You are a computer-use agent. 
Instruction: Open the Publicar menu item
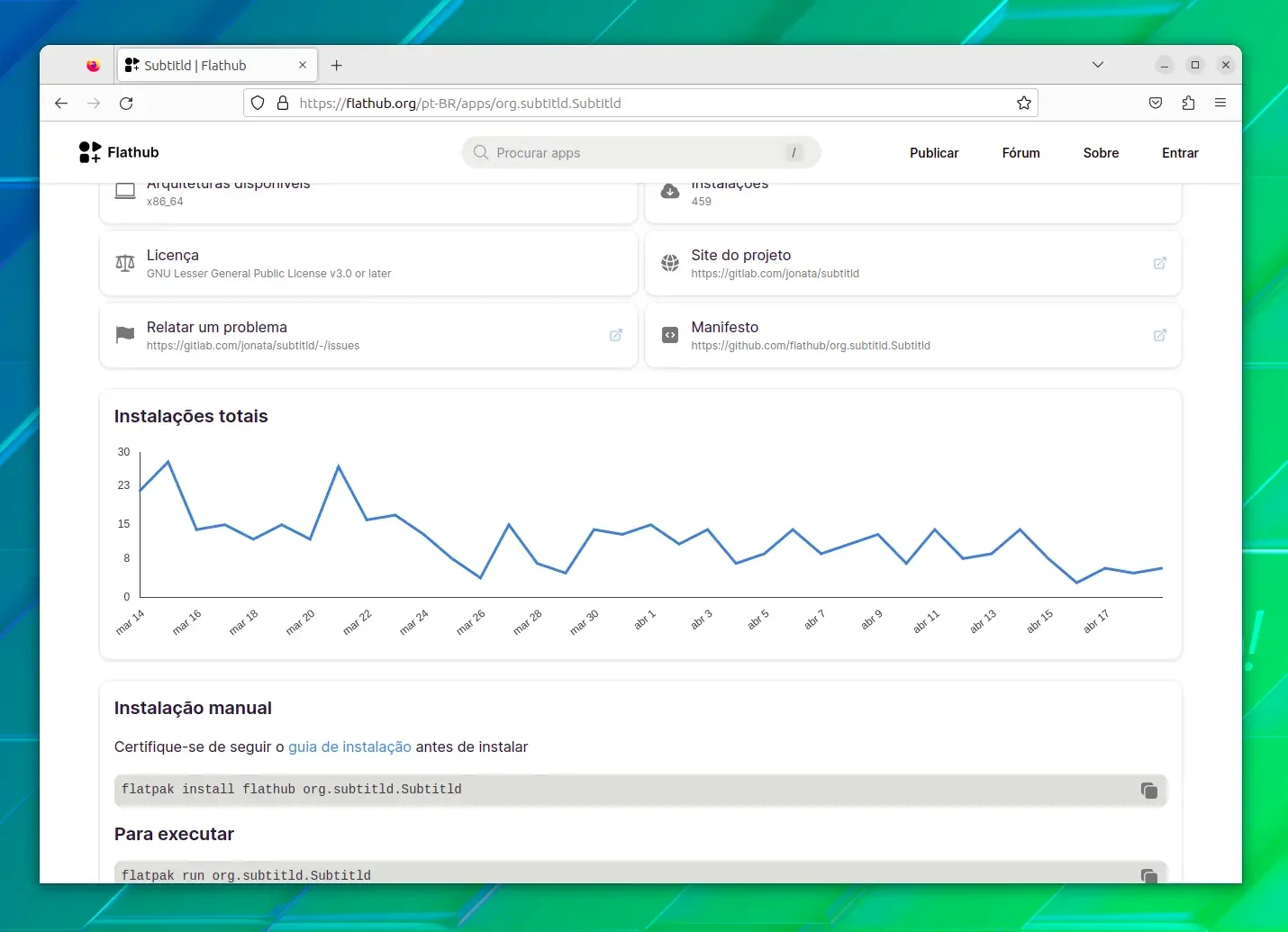[x=934, y=153]
